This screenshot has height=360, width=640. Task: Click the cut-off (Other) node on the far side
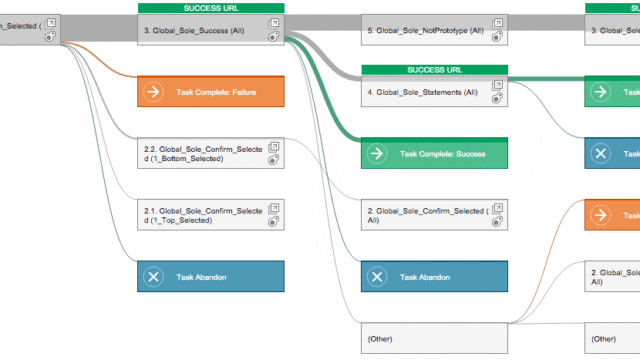[612, 338]
